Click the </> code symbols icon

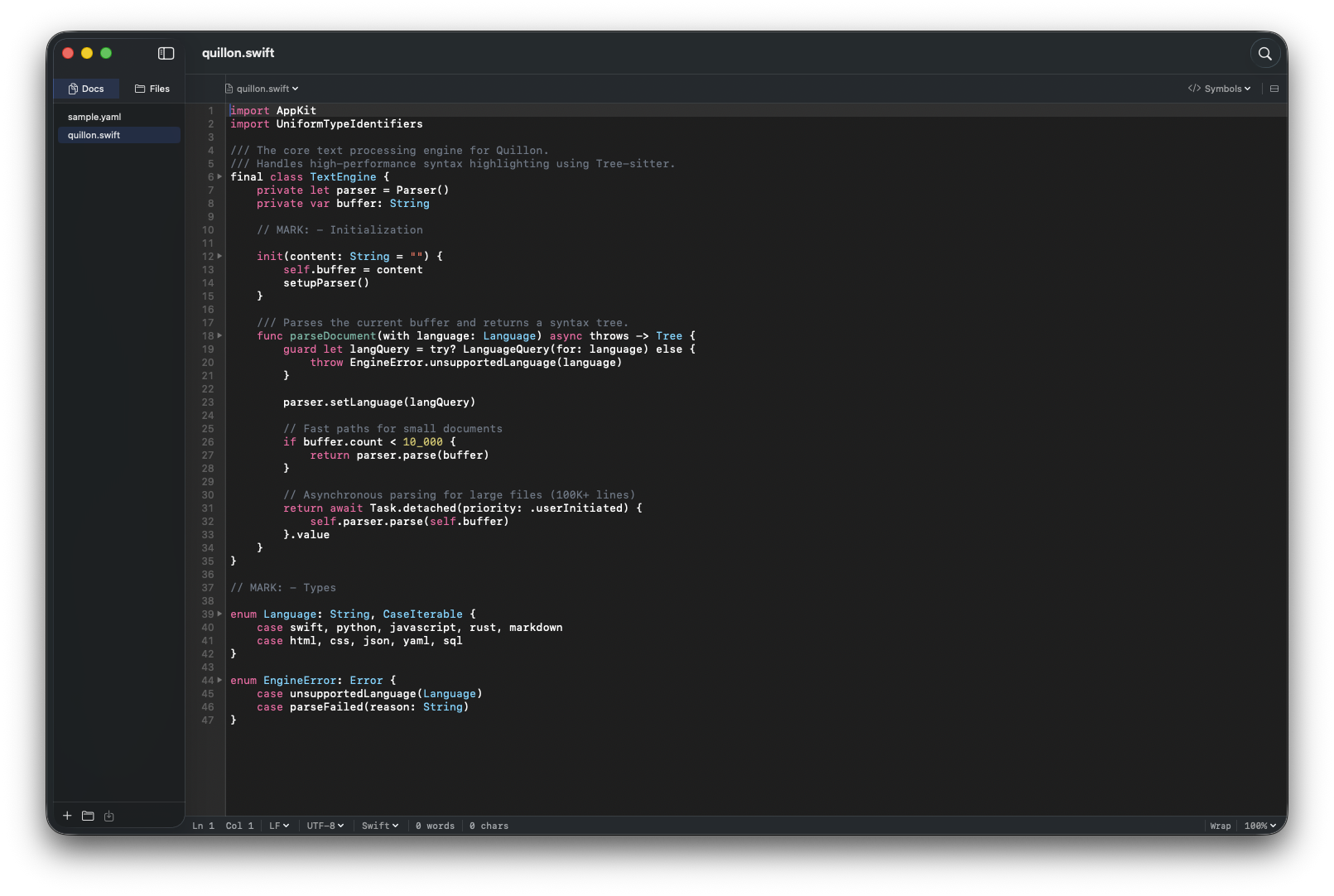[1194, 89]
